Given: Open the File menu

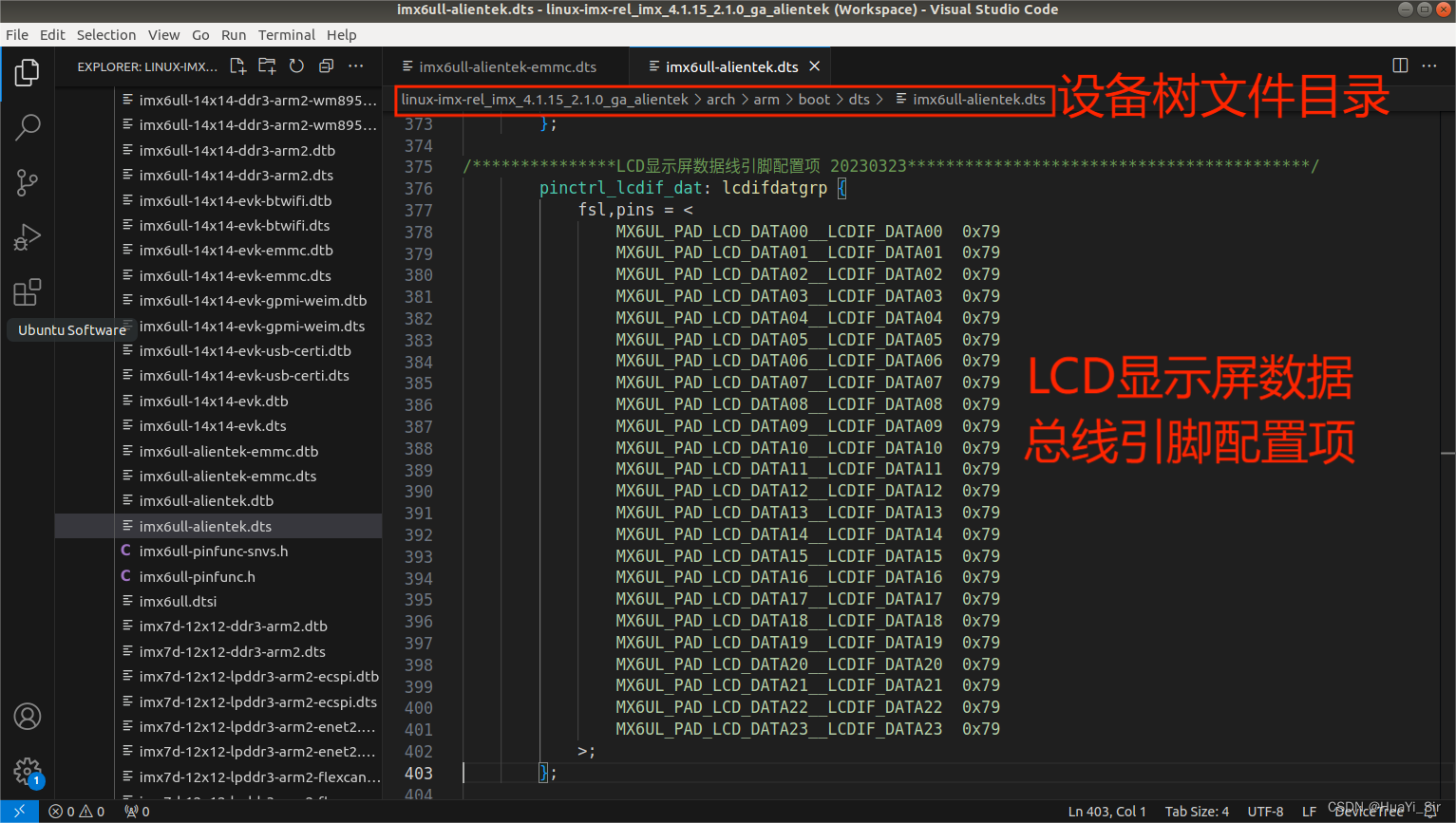Looking at the screenshot, I should click(x=17, y=35).
